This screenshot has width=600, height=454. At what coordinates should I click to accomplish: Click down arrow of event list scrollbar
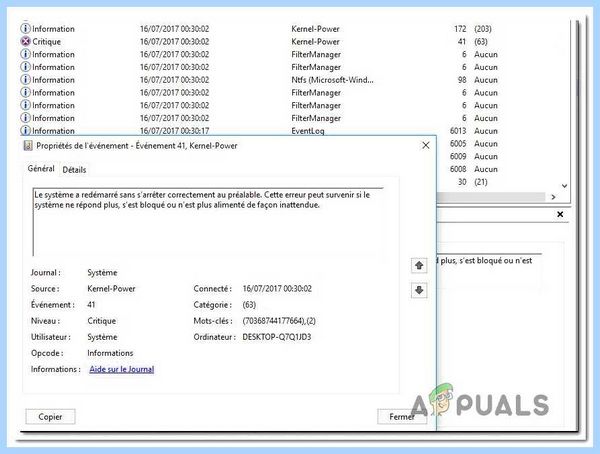coord(564,186)
